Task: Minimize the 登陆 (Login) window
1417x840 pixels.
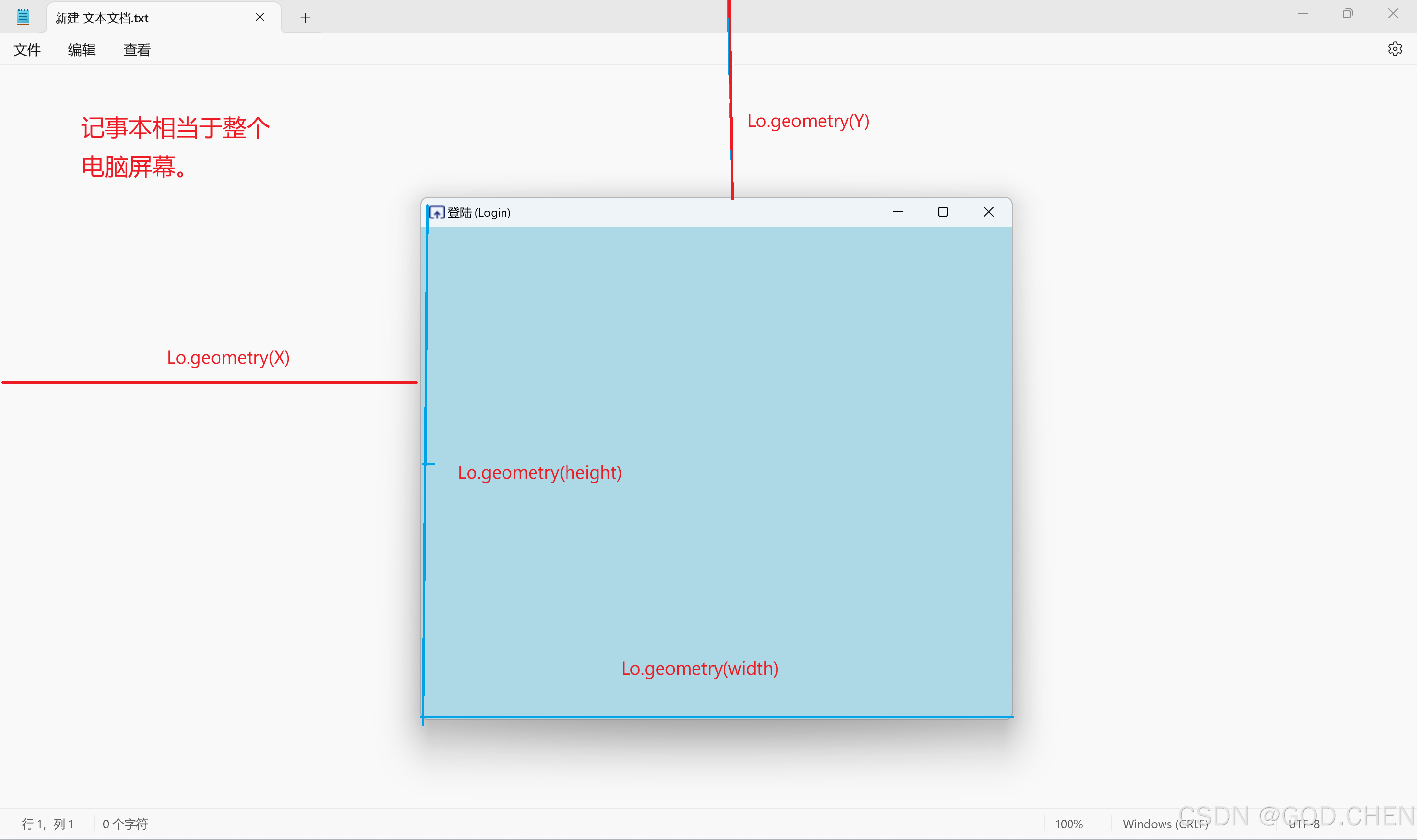Action: [898, 212]
